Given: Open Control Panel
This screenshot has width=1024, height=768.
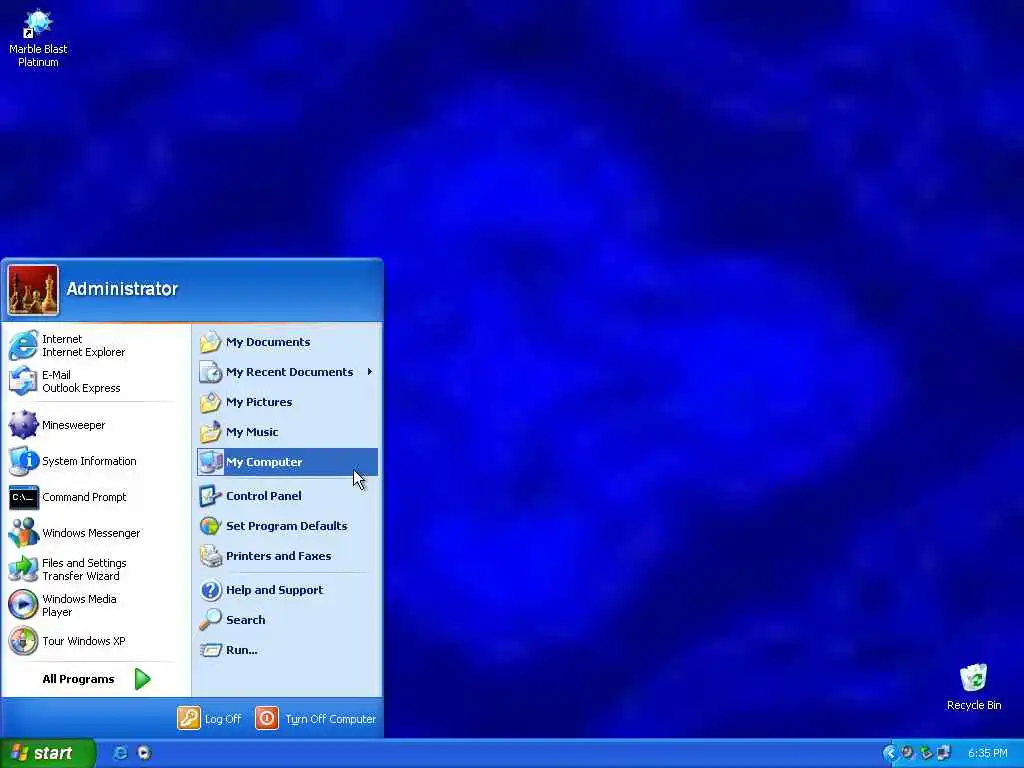Looking at the screenshot, I should [x=287, y=496].
